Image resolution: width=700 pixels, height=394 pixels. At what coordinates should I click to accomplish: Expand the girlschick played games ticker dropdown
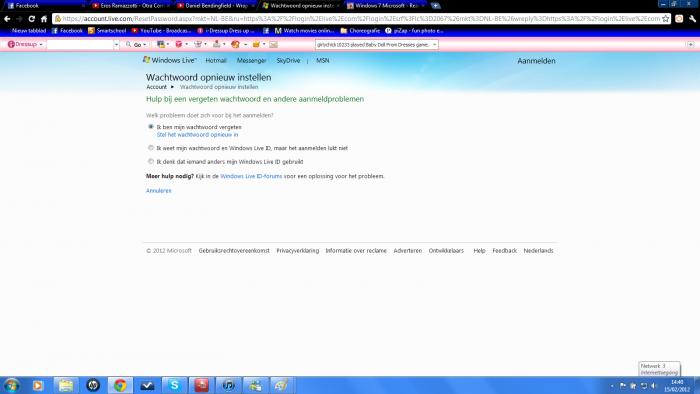[x=434, y=45]
